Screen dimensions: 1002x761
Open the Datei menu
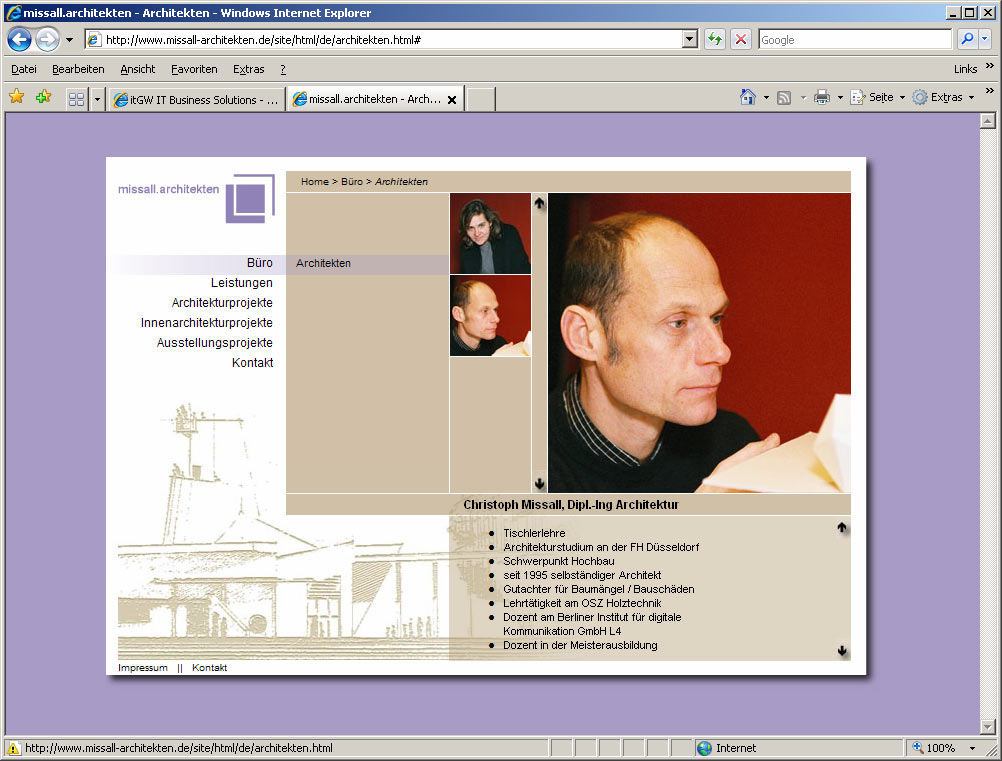click(24, 69)
